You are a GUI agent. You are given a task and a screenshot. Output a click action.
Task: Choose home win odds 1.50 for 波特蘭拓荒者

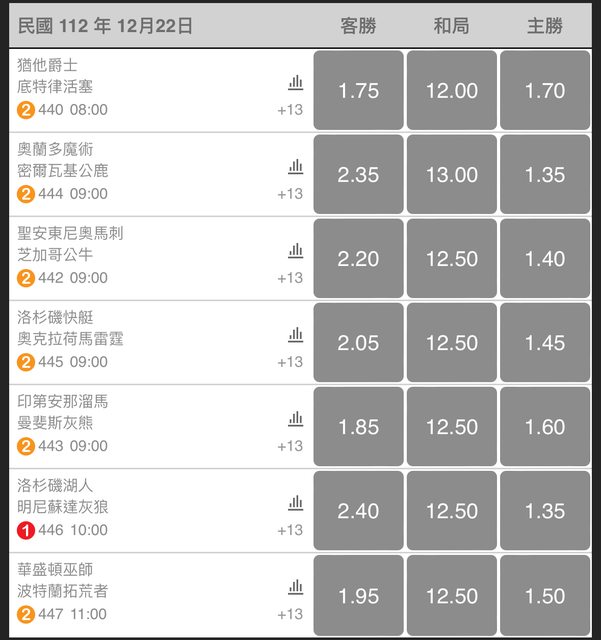[545, 595]
